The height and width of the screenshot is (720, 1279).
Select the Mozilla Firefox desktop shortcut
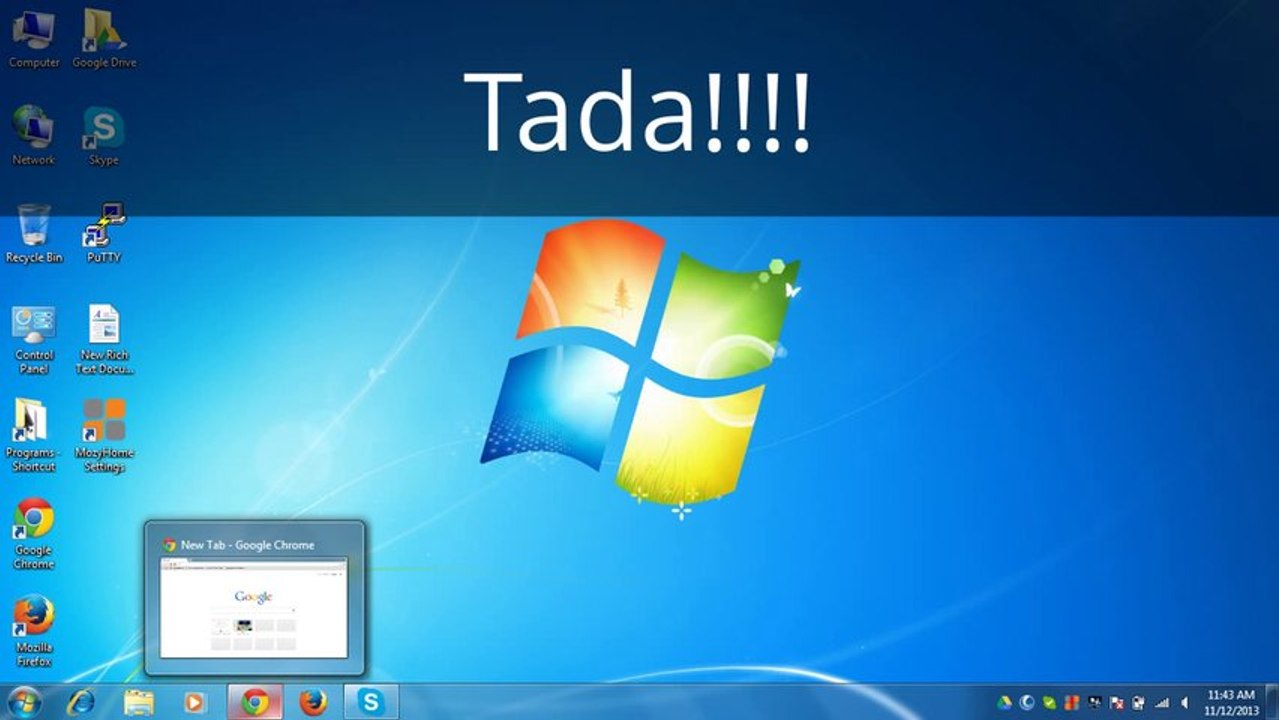point(34,631)
